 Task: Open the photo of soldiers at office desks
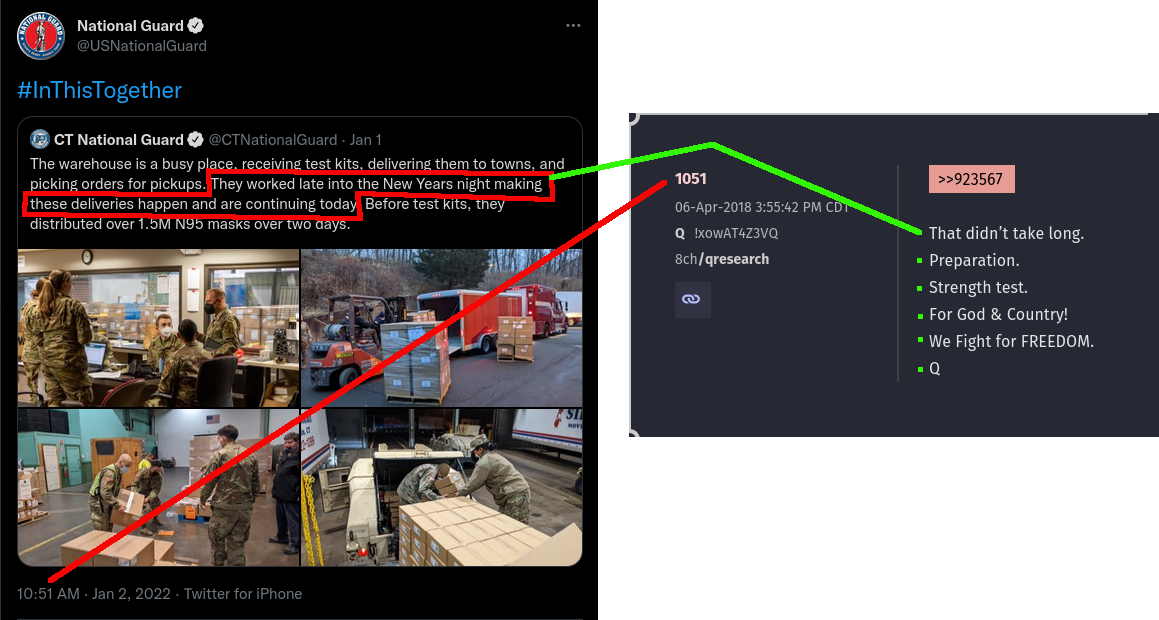pos(158,328)
